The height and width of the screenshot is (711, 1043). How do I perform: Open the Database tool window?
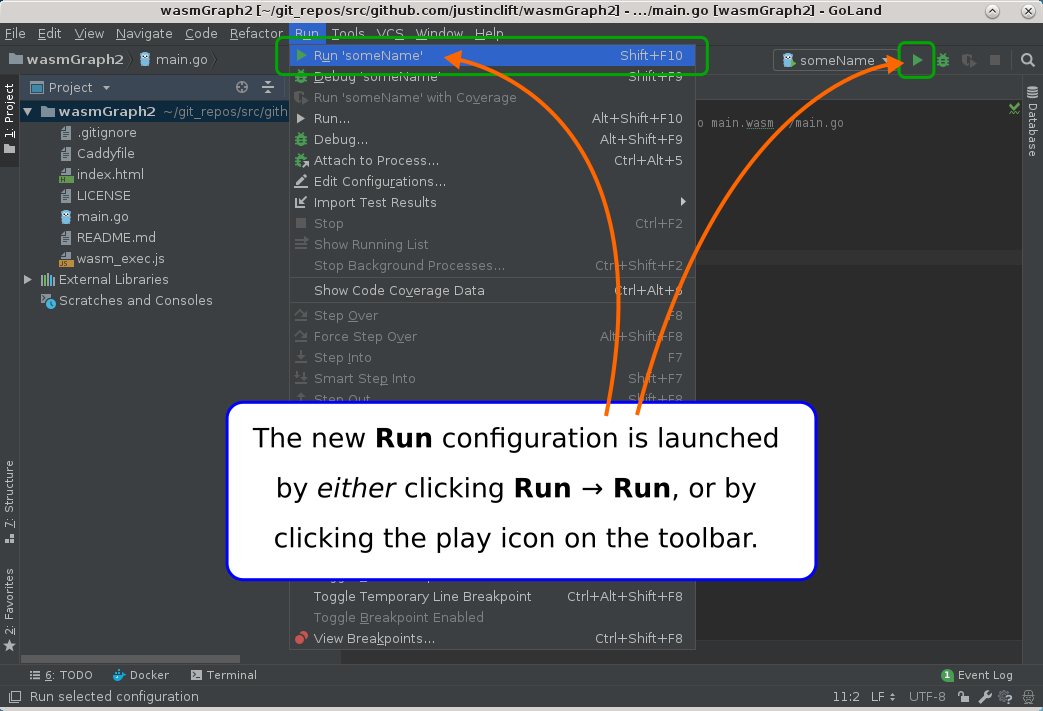point(1032,122)
